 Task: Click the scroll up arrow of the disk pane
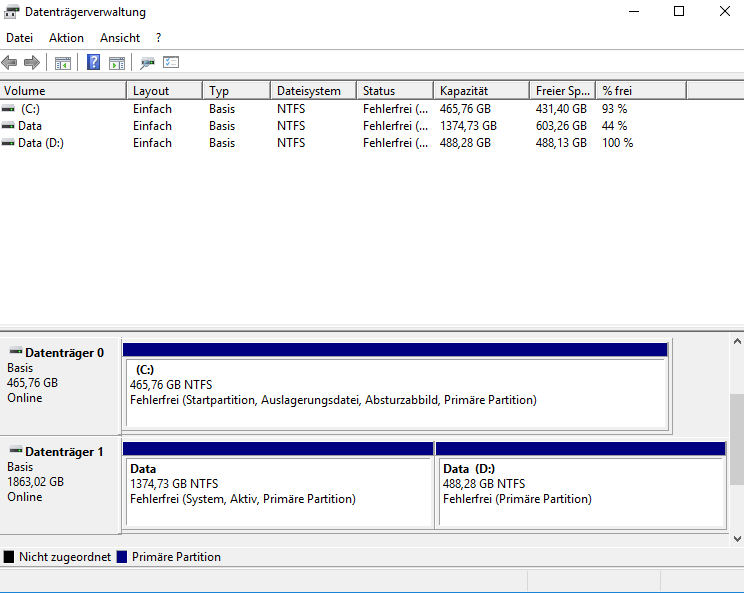(737, 341)
